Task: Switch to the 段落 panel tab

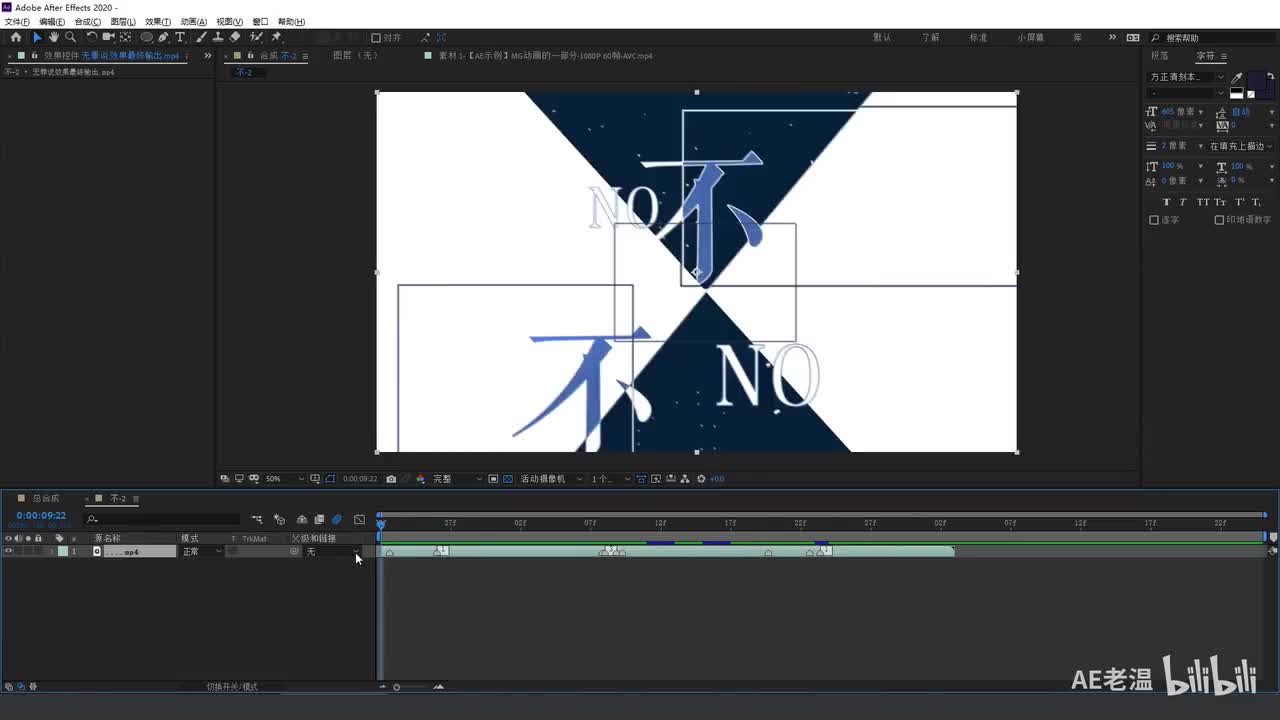Action: (x=1160, y=56)
